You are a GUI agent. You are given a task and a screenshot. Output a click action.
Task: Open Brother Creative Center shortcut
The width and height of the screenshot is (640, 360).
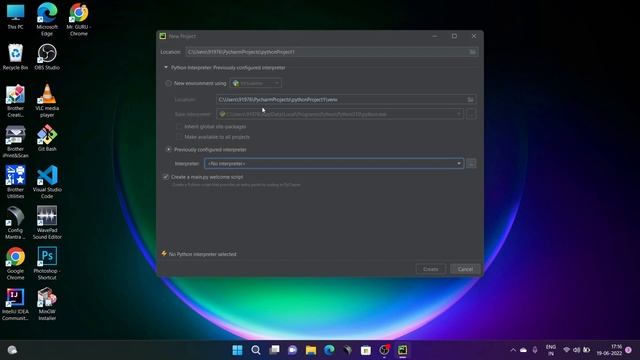pyautogui.click(x=16, y=101)
